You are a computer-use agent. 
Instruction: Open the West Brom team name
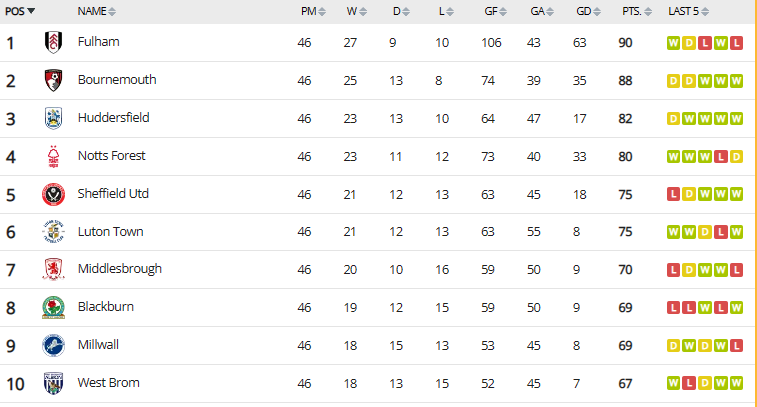point(109,383)
